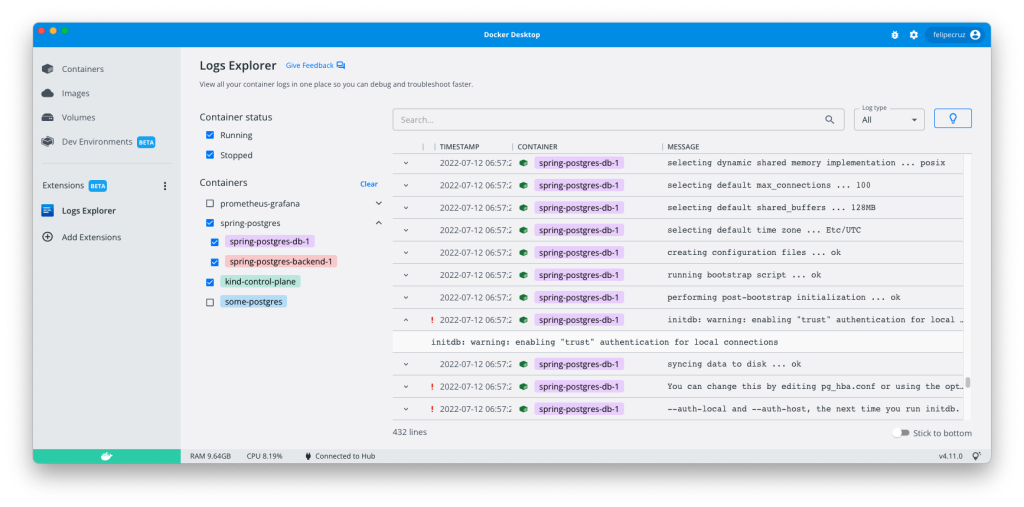This screenshot has width=1024, height=507.
Task: Expand the post-bootstrap initialization row
Action: (406, 297)
